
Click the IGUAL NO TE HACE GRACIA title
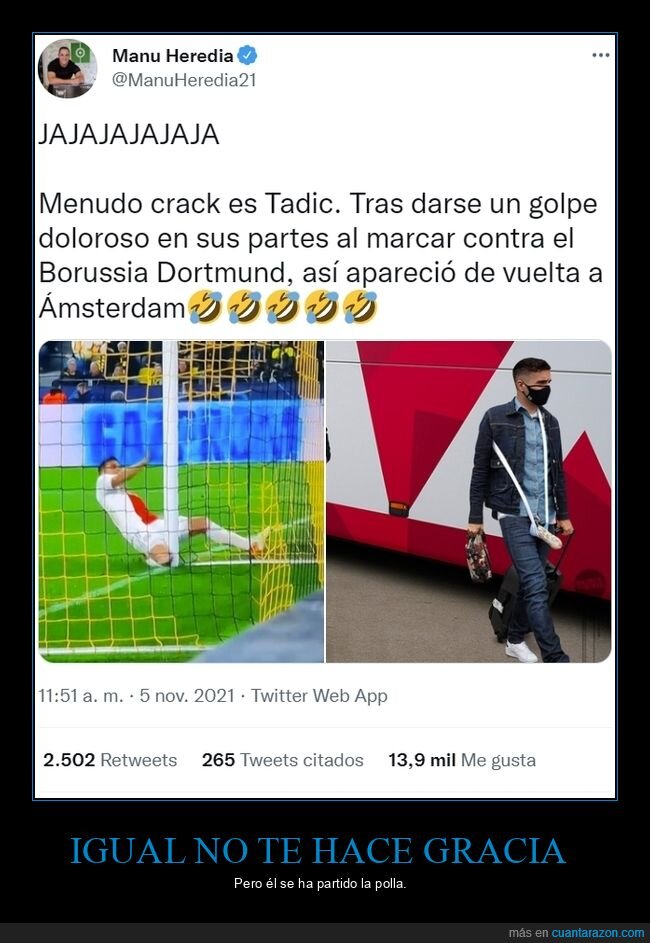pos(318,850)
